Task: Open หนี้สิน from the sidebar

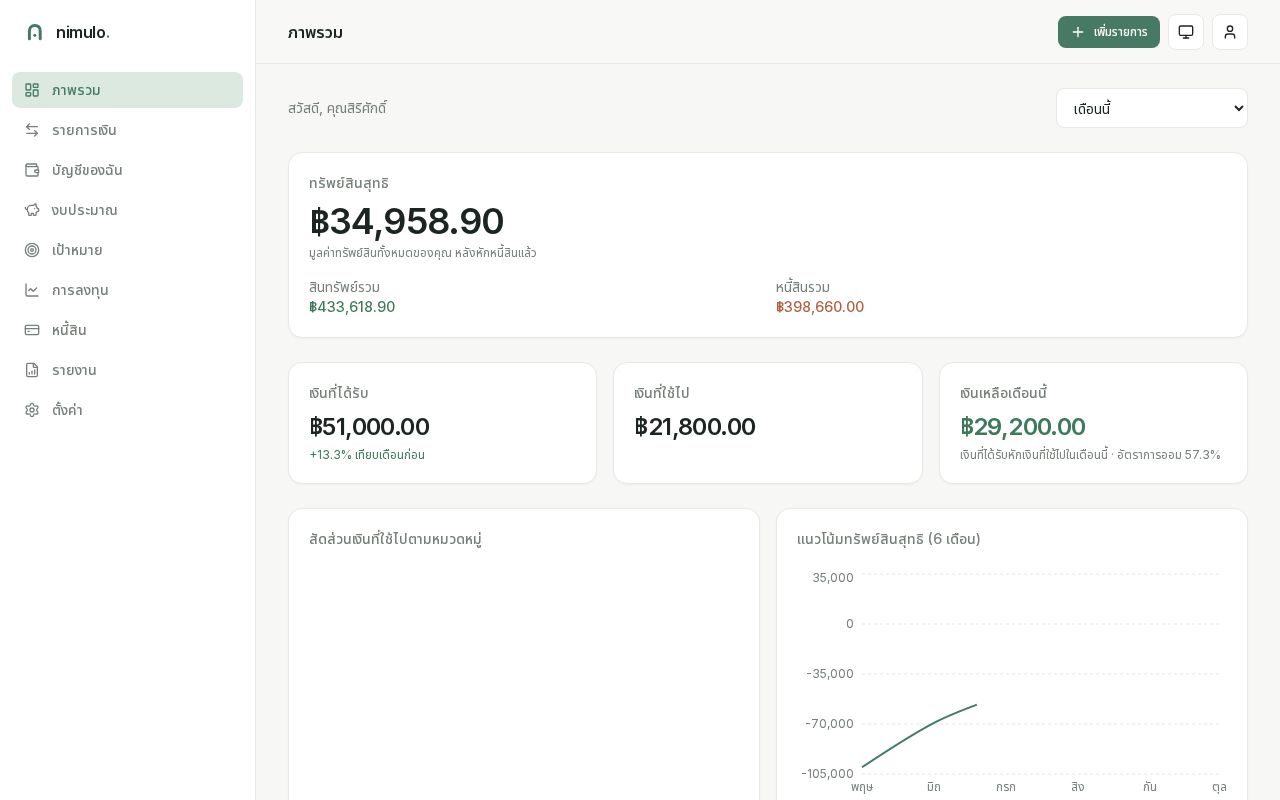Action: pos(127,330)
